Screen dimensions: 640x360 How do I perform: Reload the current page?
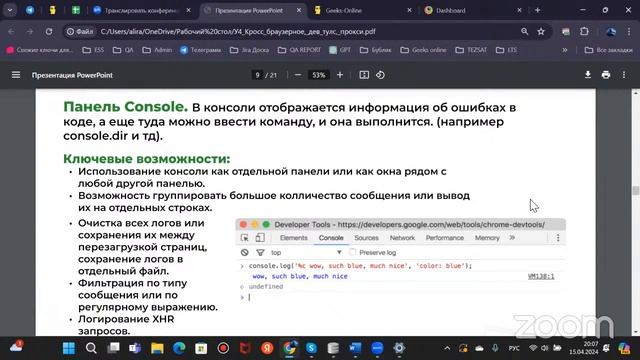pos(49,31)
